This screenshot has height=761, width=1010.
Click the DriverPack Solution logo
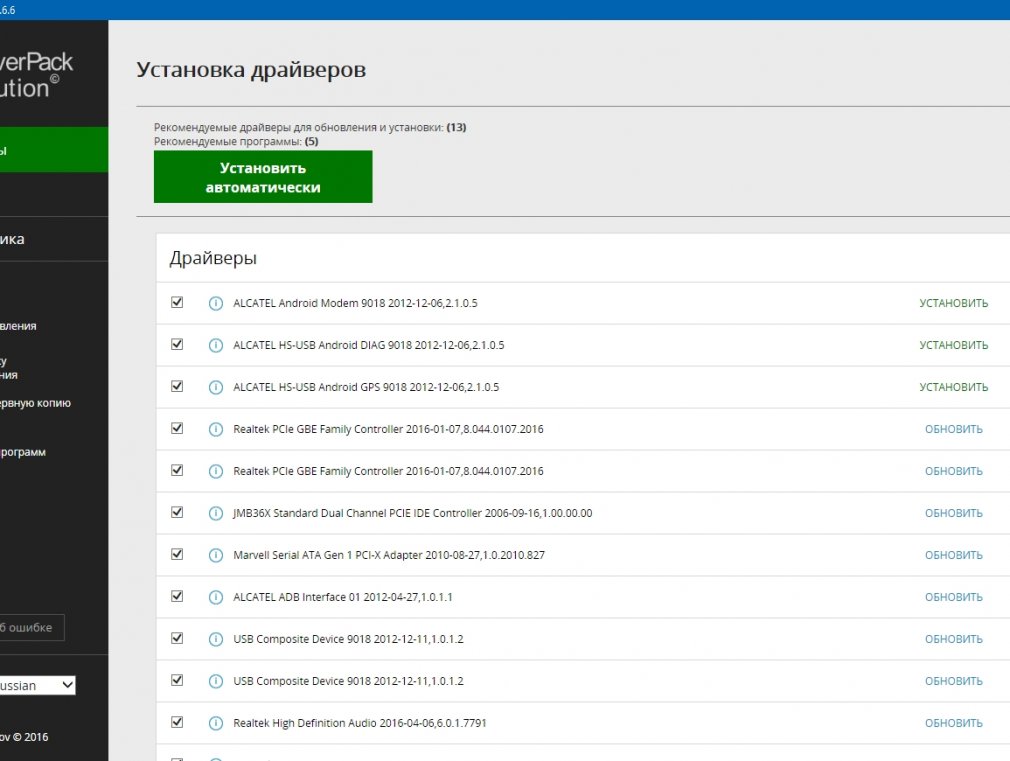pos(36,75)
